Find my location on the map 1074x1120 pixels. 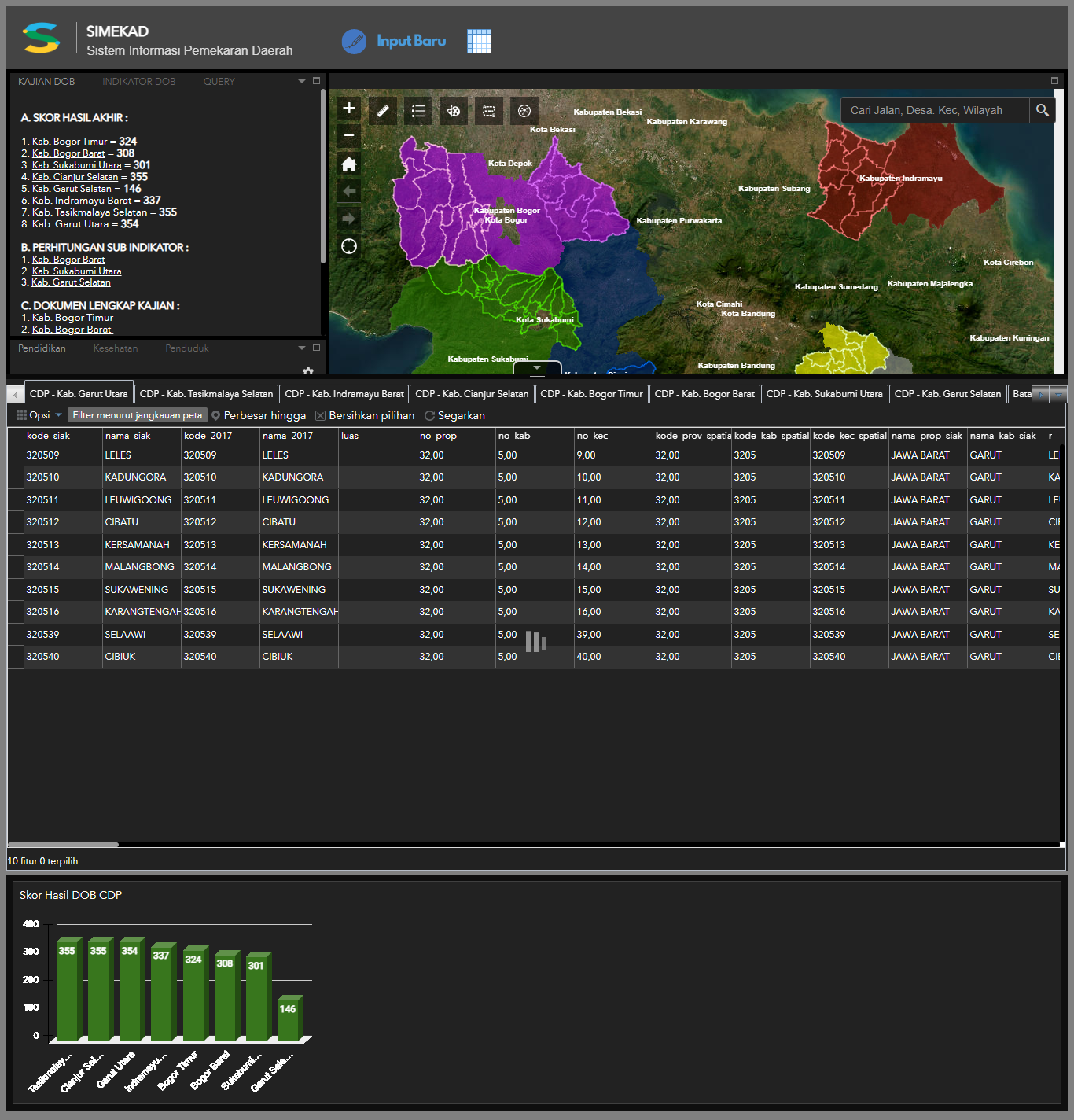349,247
